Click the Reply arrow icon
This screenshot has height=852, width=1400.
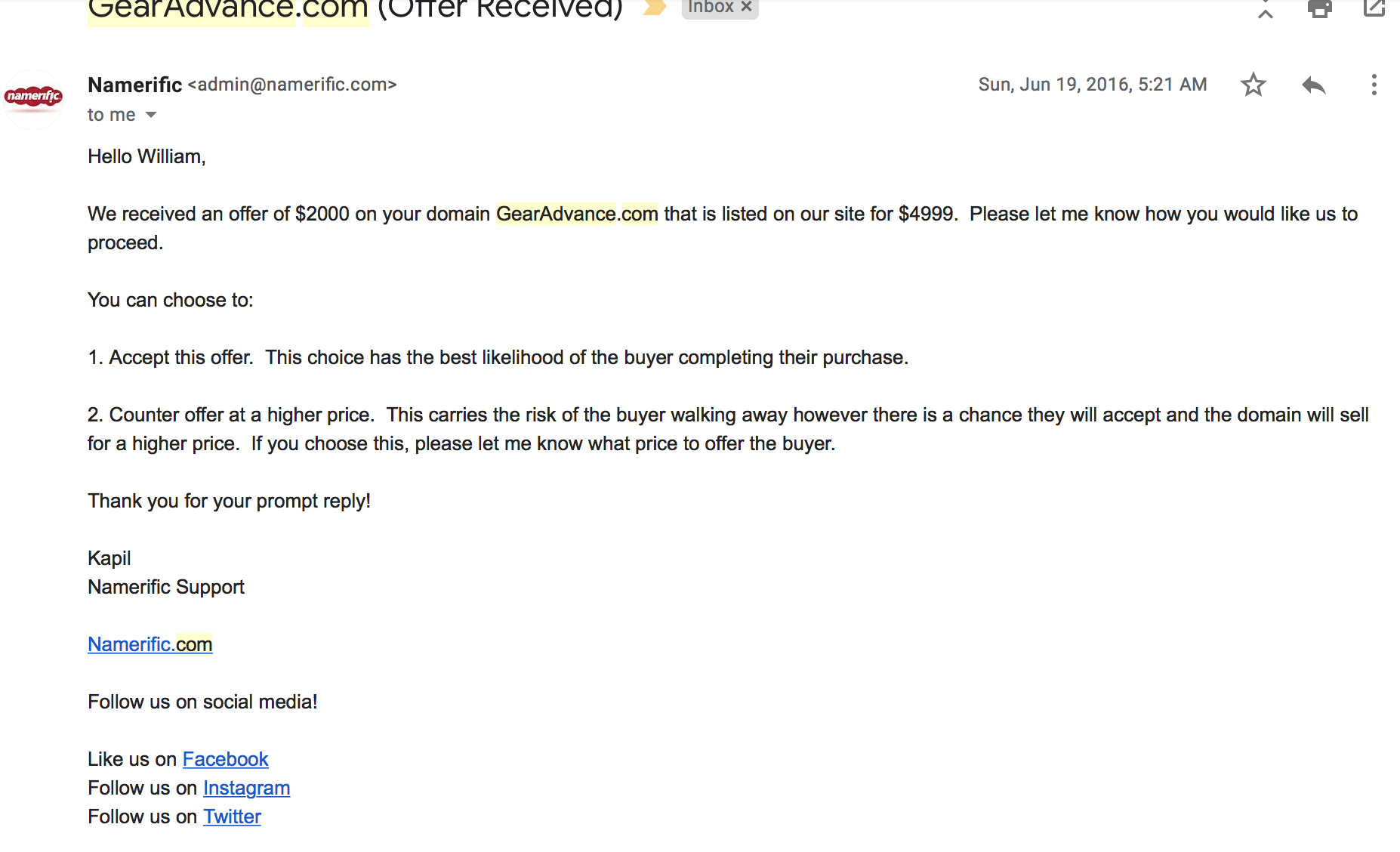point(1314,85)
